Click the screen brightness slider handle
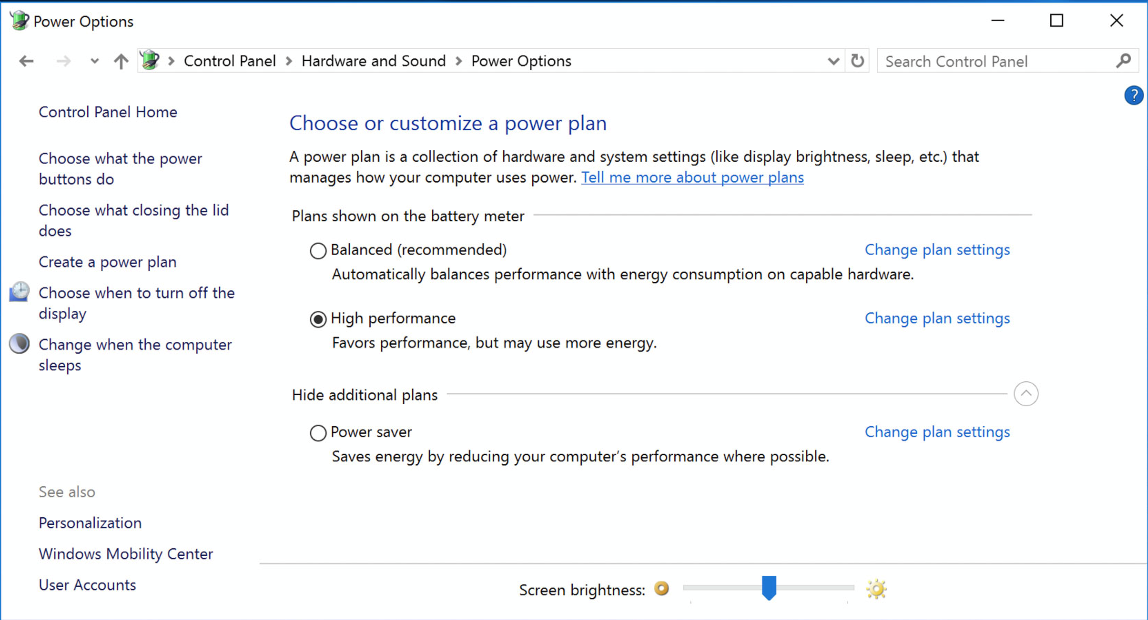This screenshot has height=620, width=1148. coord(768,587)
